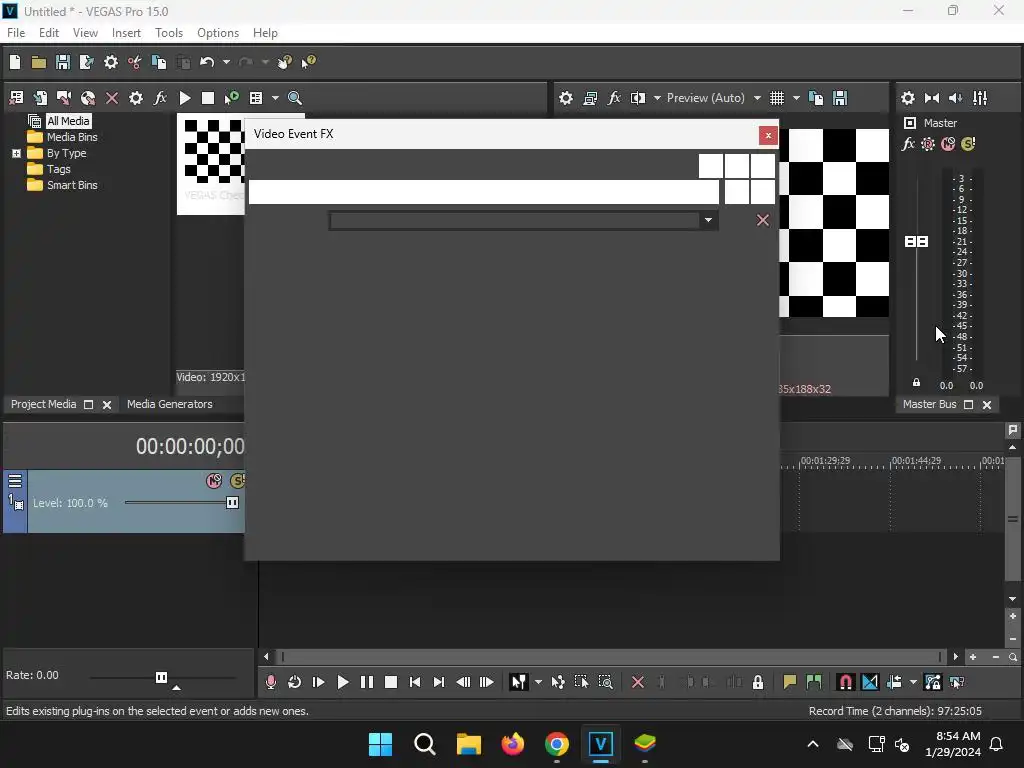The image size is (1024, 768).
Task: Copy snapshot to clipboard in preview toolbar
Action: pos(816,98)
